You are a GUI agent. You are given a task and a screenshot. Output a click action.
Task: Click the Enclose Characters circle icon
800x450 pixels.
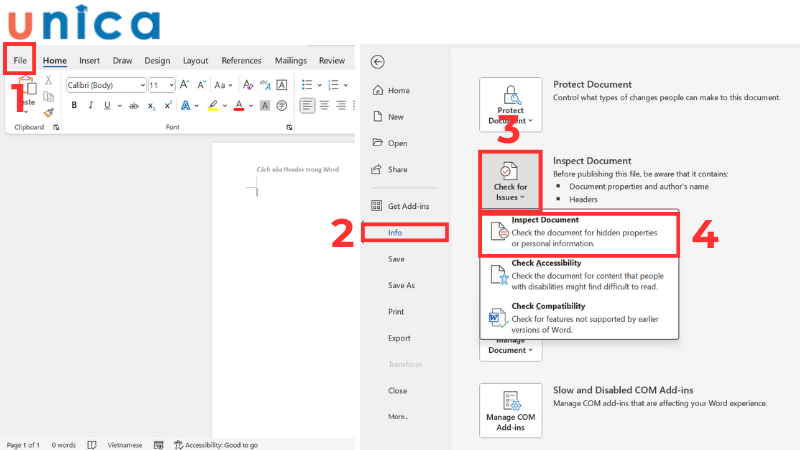282,106
